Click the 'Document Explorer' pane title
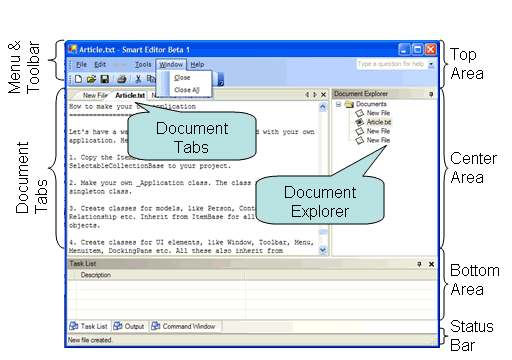 click(361, 94)
